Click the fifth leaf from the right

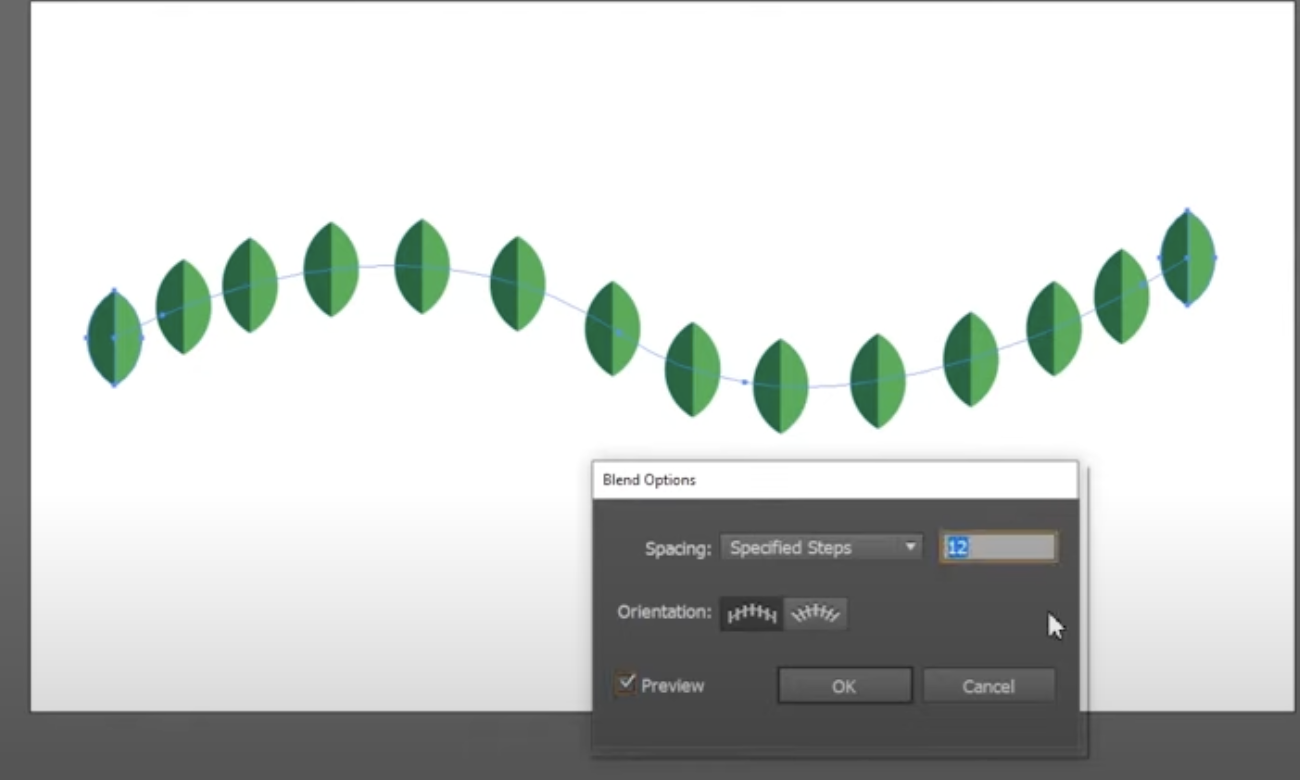click(877, 380)
